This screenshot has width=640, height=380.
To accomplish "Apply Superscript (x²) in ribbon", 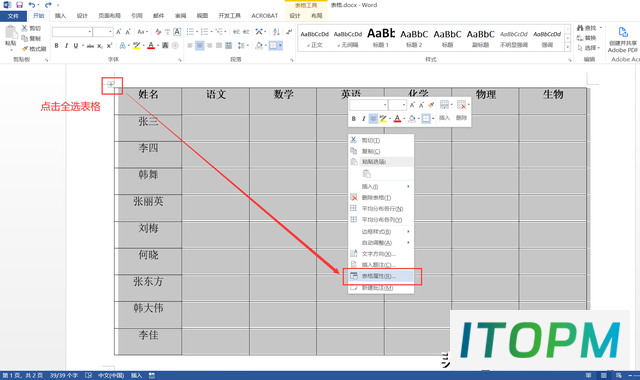I will [x=109, y=46].
